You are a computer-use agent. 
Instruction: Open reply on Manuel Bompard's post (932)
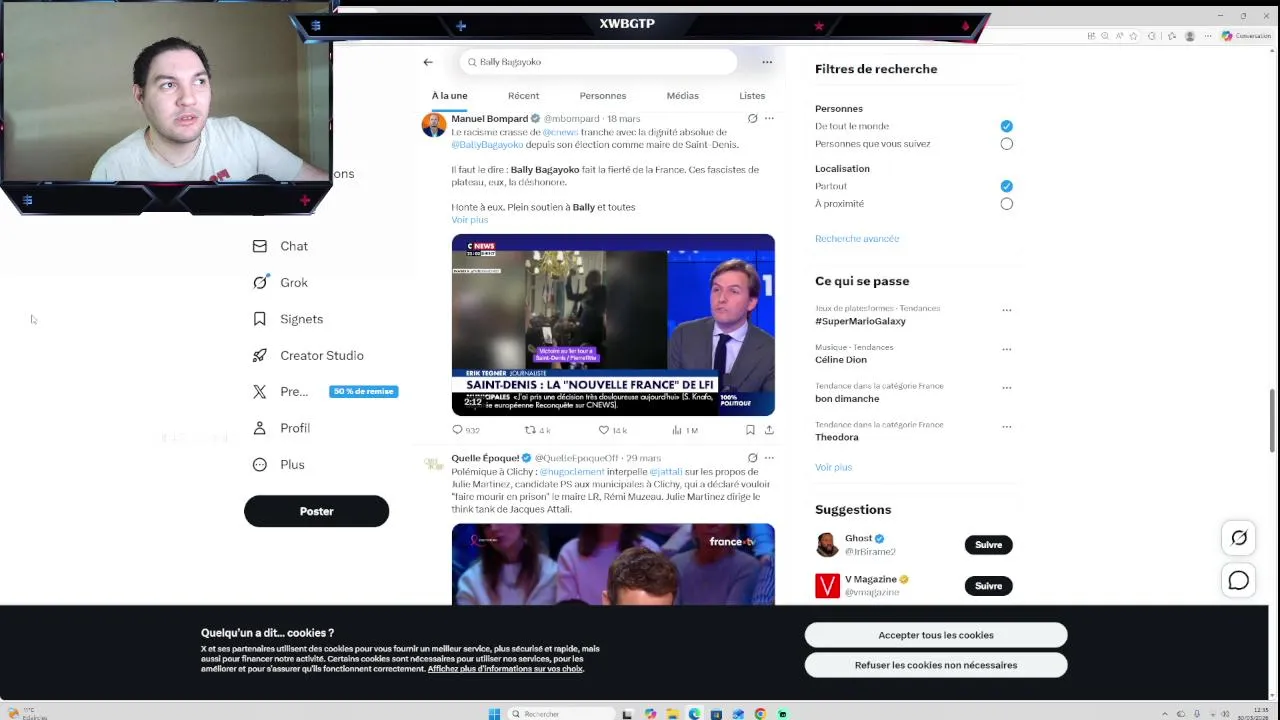pyautogui.click(x=466, y=430)
